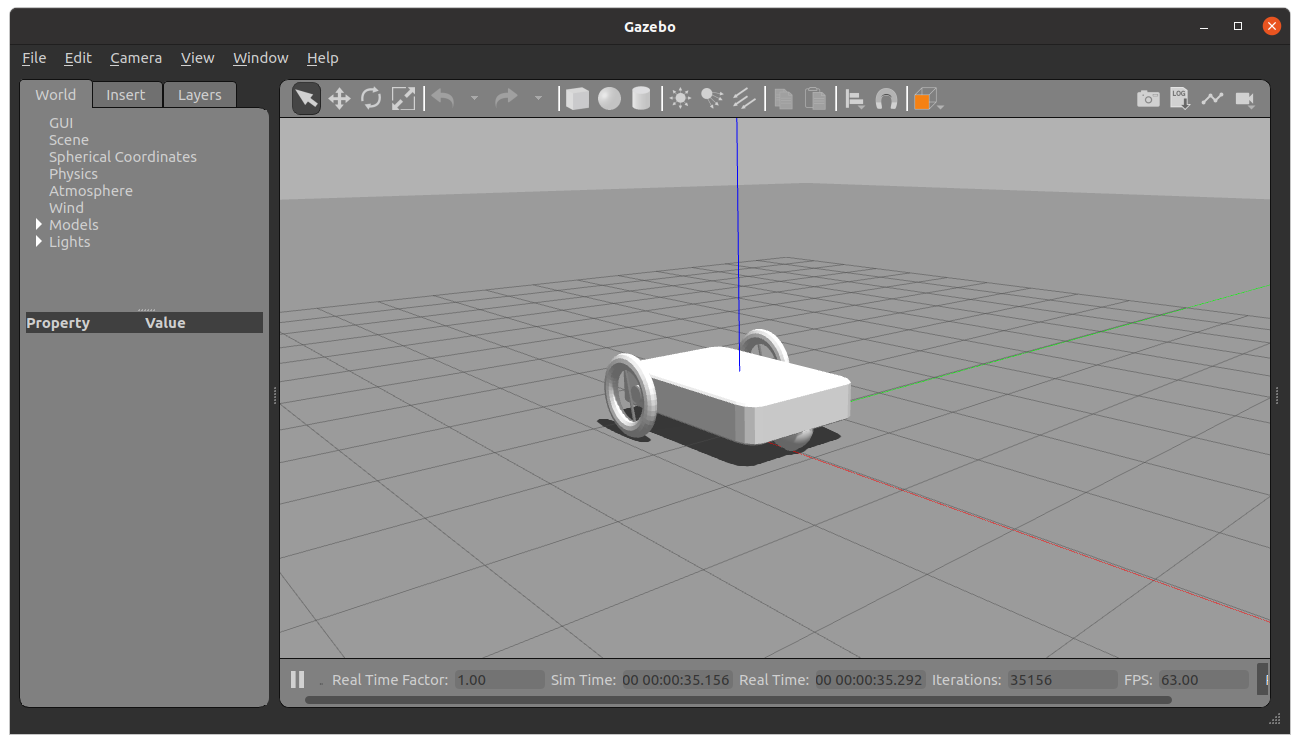The image size is (1300, 744).
Task: Select Physics in the World tree
Action: [73, 174]
